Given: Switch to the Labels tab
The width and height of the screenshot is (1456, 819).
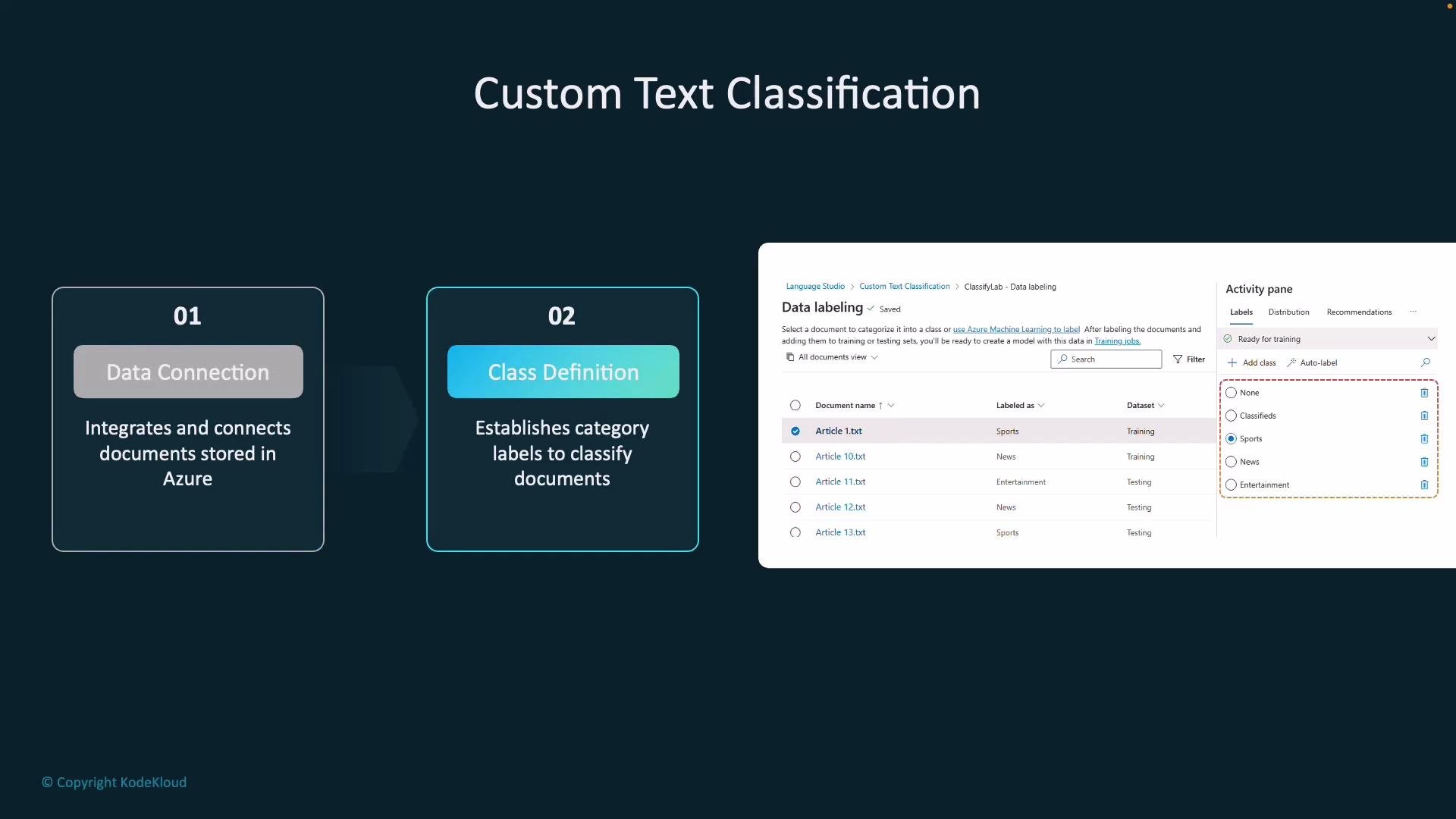Looking at the screenshot, I should point(1241,312).
